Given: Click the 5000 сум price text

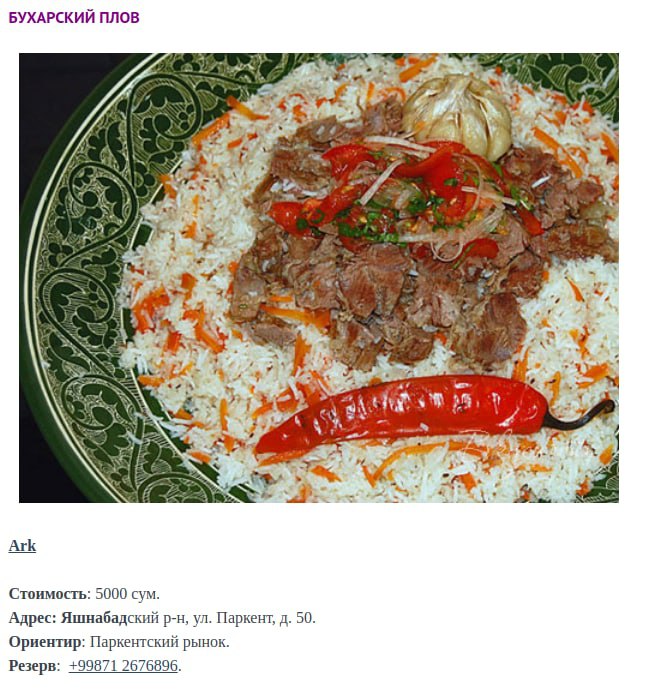Looking at the screenshot, I should 127,594.
